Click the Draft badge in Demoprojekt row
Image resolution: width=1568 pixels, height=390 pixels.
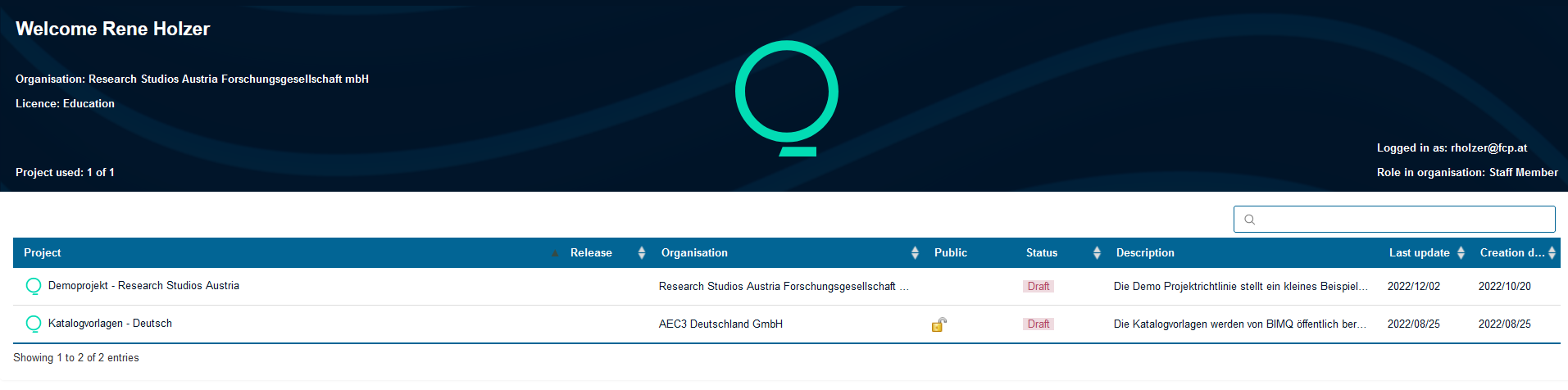(x=1038, y=287)
